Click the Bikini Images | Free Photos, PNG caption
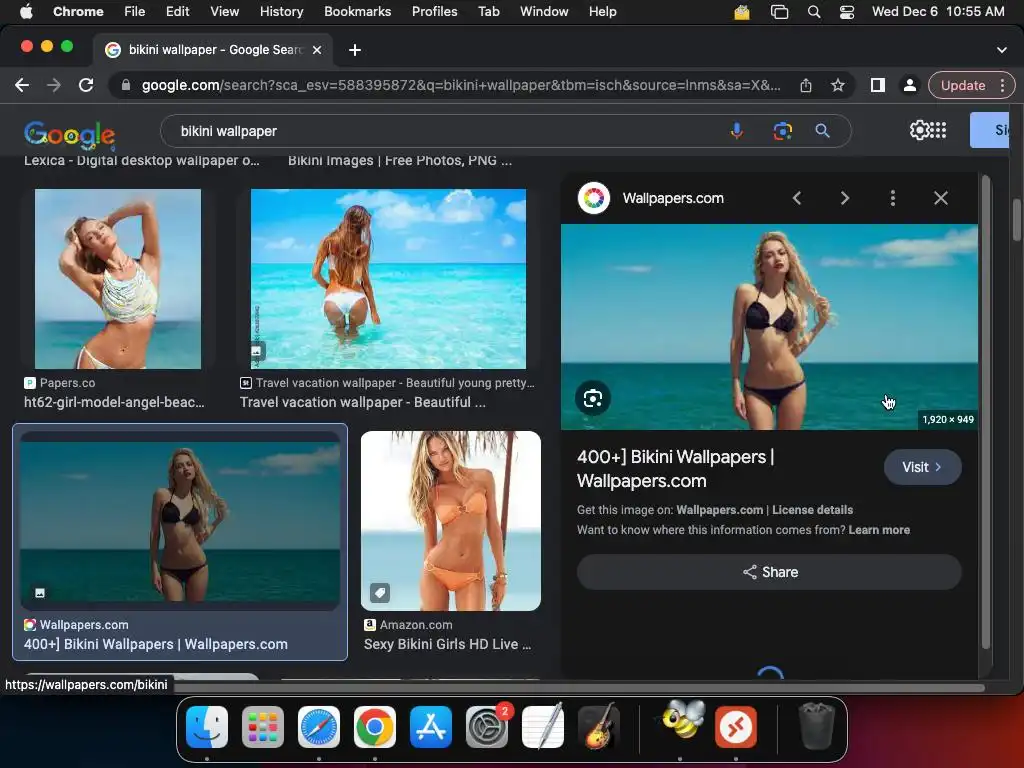This screenshot has width=1024, height=768. click(400, 161)
